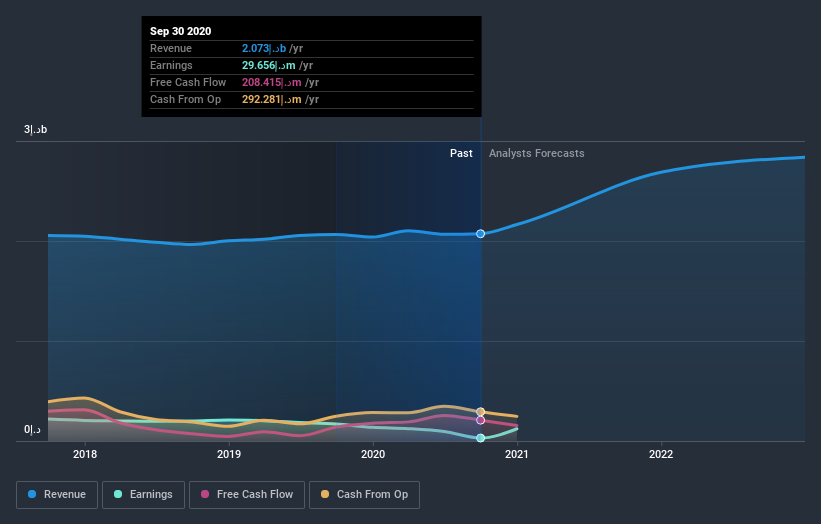Click the 'Past' label on chart
Viewport: 821px width, 524px height.
point(461,153)
